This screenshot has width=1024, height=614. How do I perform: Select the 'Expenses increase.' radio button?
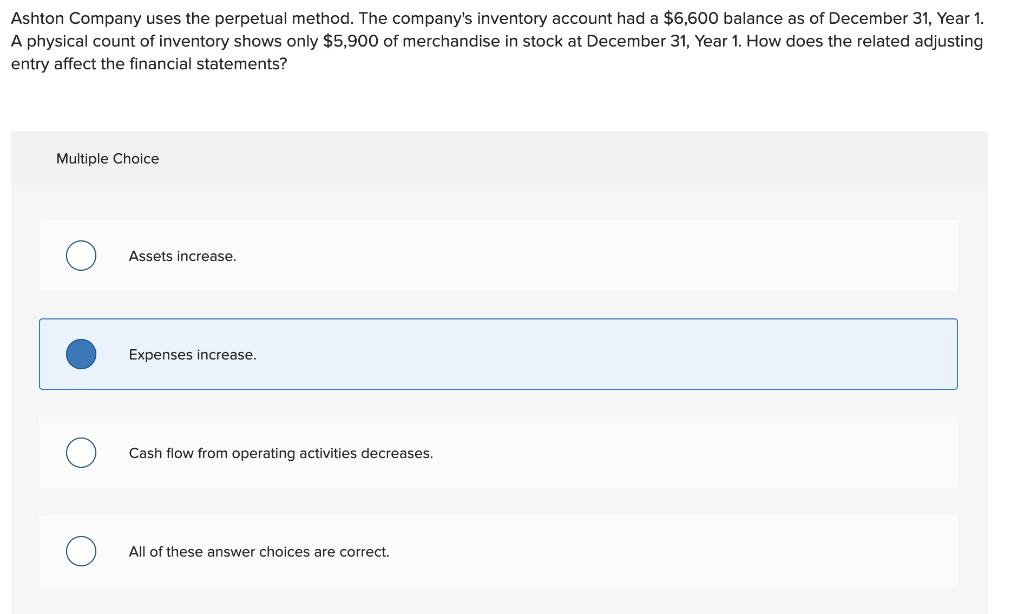click(x=81, y=353)
